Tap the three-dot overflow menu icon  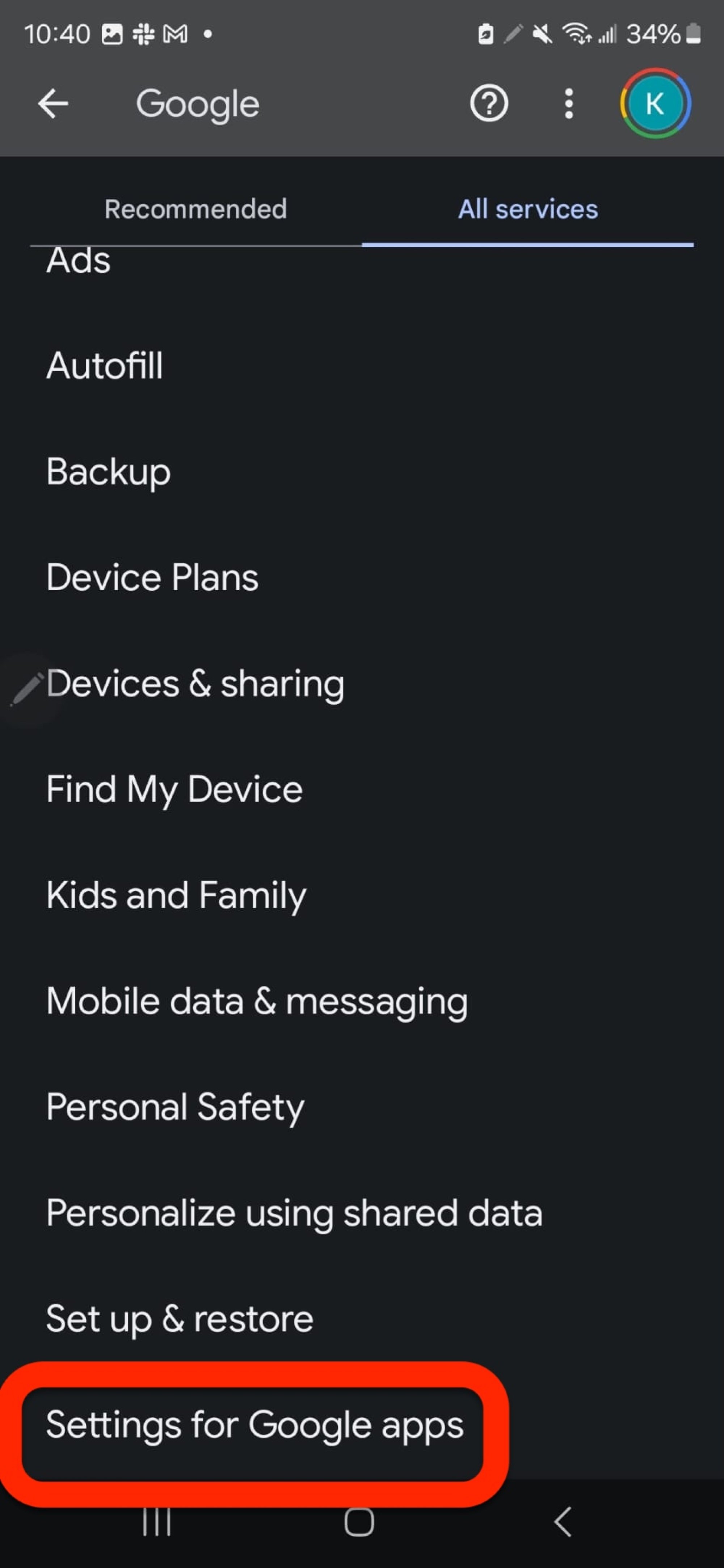(x=567, y=104)
